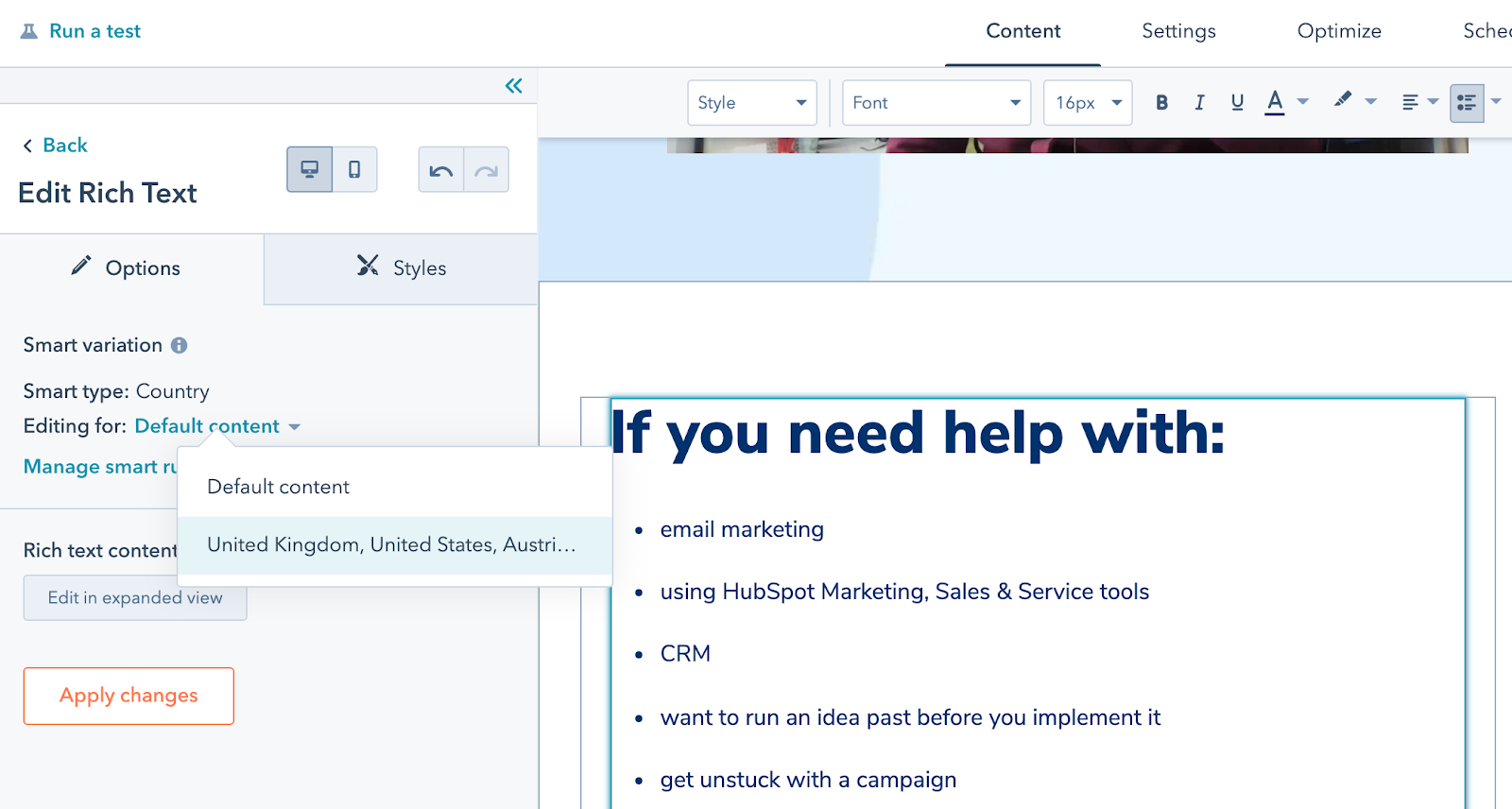Toggle the bulleted list button

point(1467,103)
